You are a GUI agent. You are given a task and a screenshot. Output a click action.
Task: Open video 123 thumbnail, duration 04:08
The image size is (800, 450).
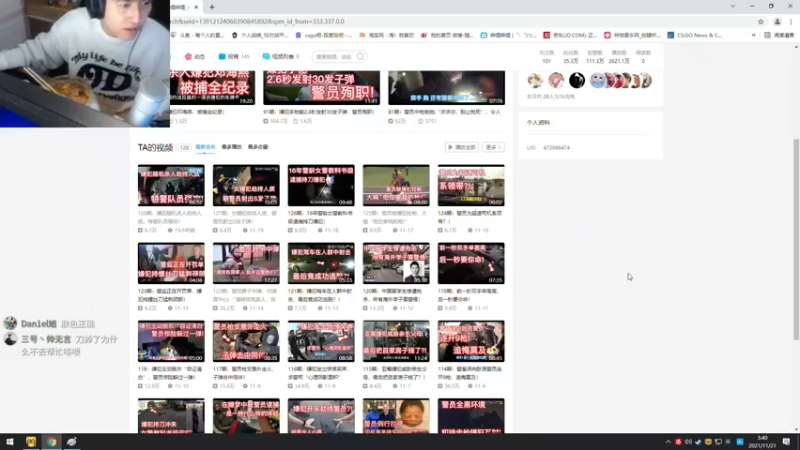[x=171, y=263]
